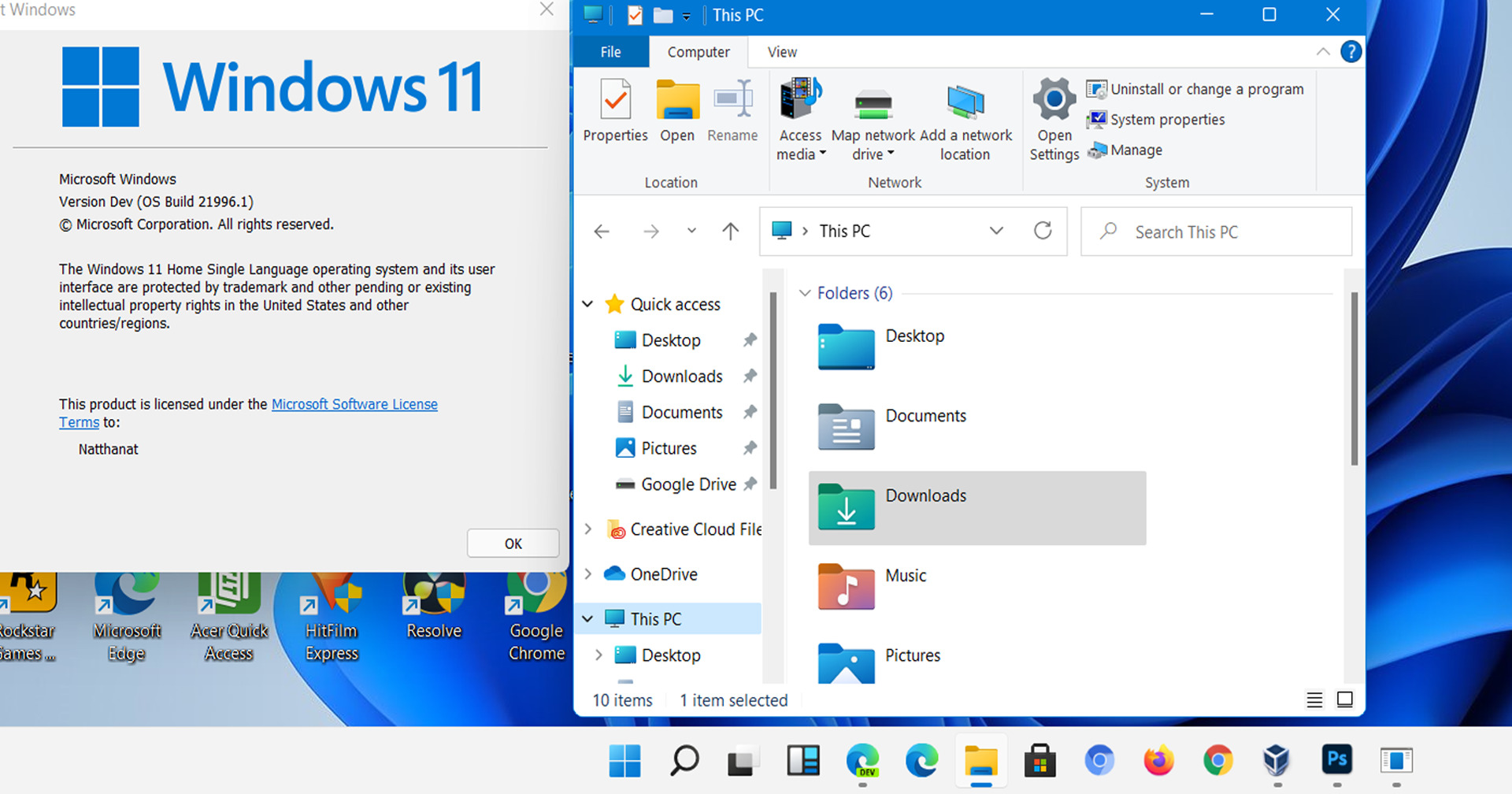The height and width of the screenshot is (794, 1512).
Task: Open the address bar history dropdown
Action: pos(996,231)
